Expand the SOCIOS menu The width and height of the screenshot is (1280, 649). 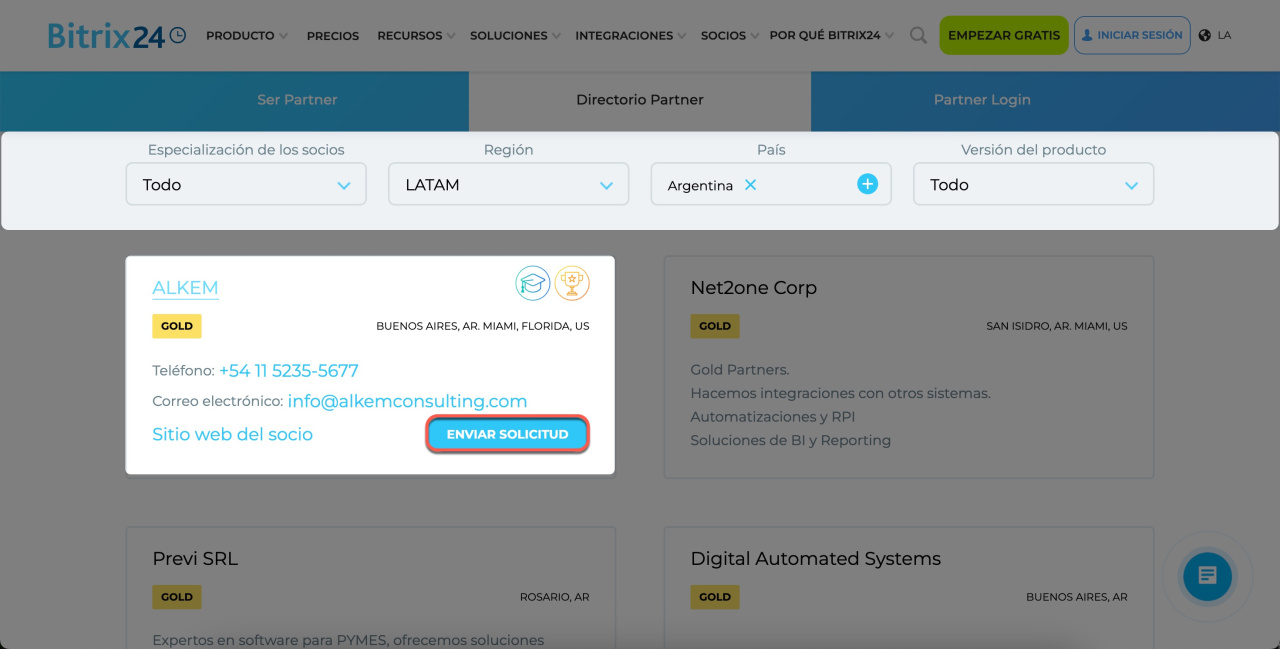click(729, 35)
